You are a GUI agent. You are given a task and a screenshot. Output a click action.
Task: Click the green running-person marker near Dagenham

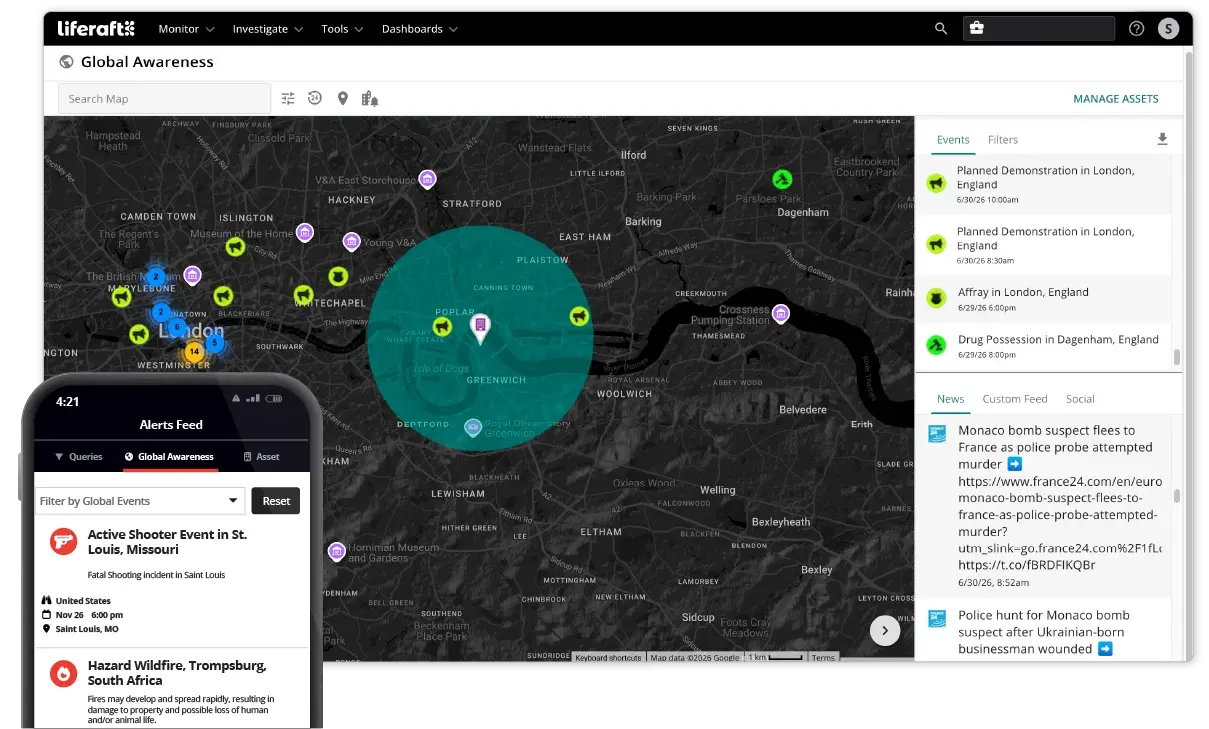pos(782,179)
